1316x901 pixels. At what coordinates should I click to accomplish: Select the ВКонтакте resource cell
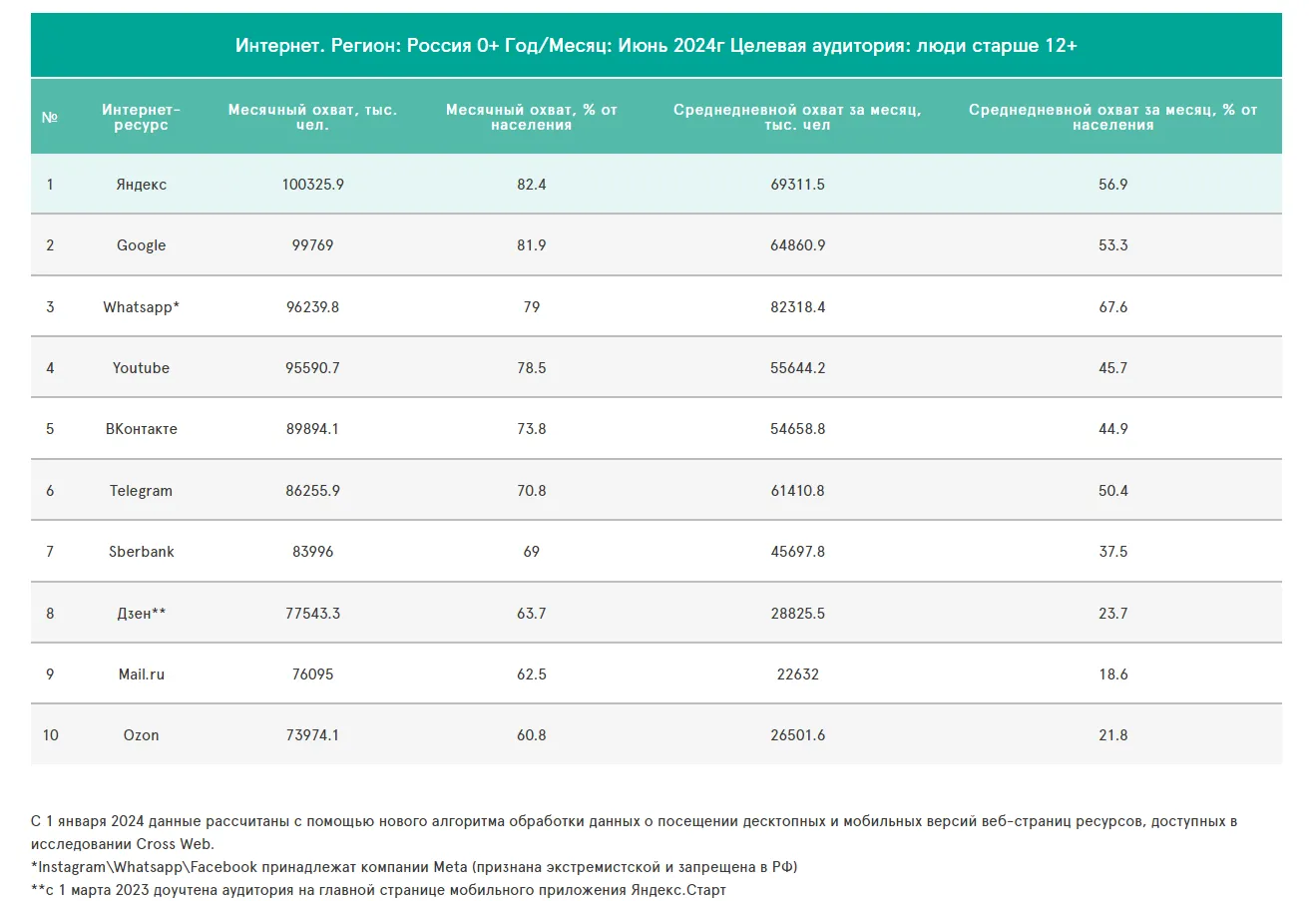(x=141, y=429)
